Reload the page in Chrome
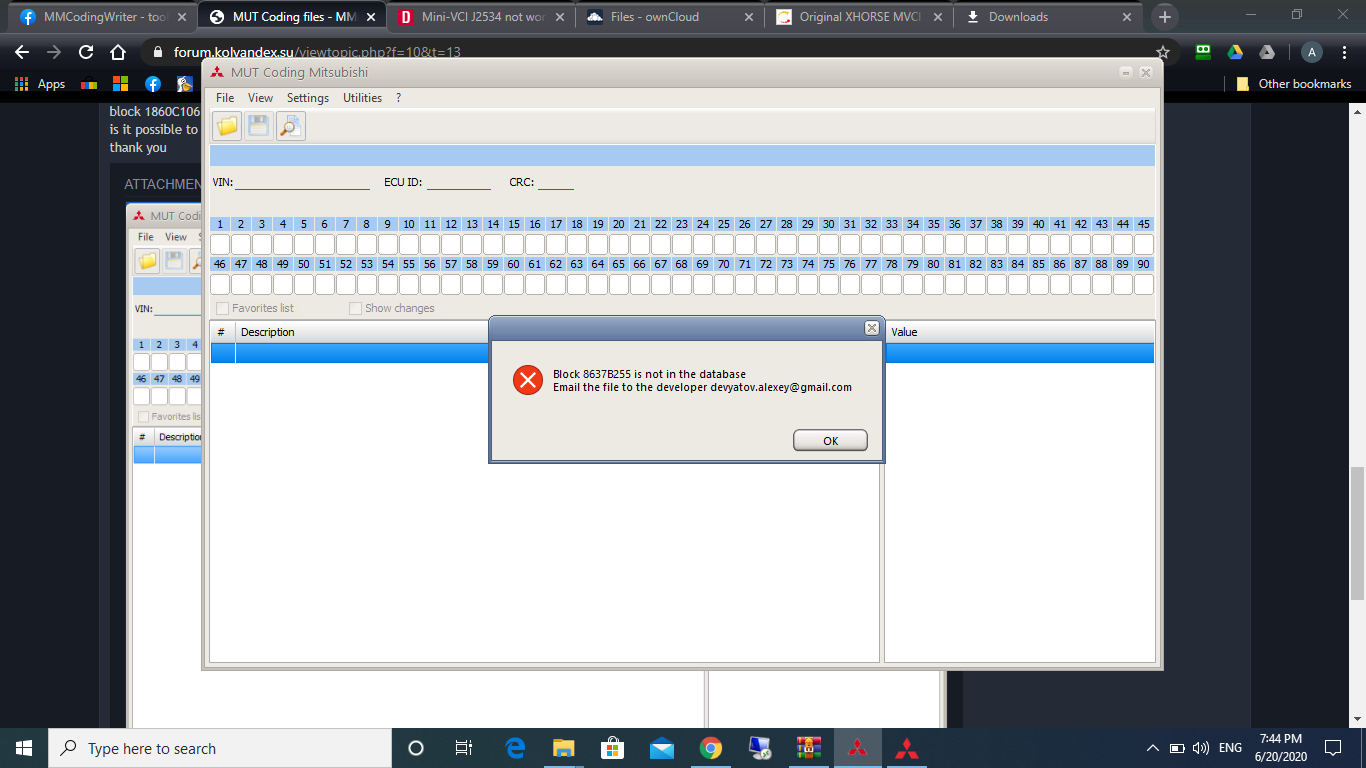 tap(86, 52)
